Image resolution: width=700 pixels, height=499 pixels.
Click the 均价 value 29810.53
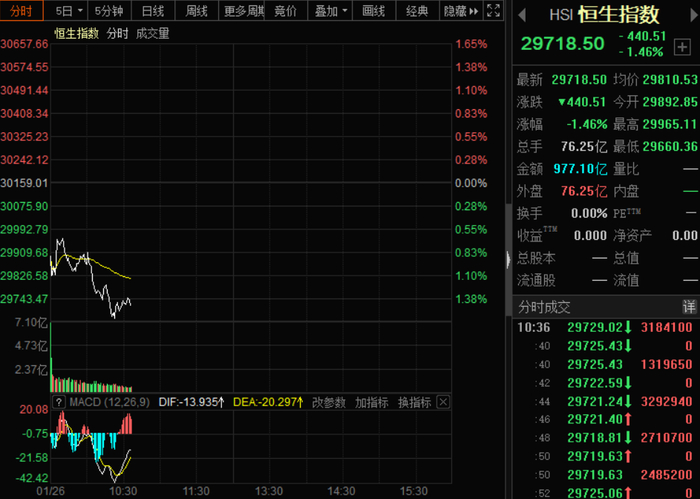(670, 79)
